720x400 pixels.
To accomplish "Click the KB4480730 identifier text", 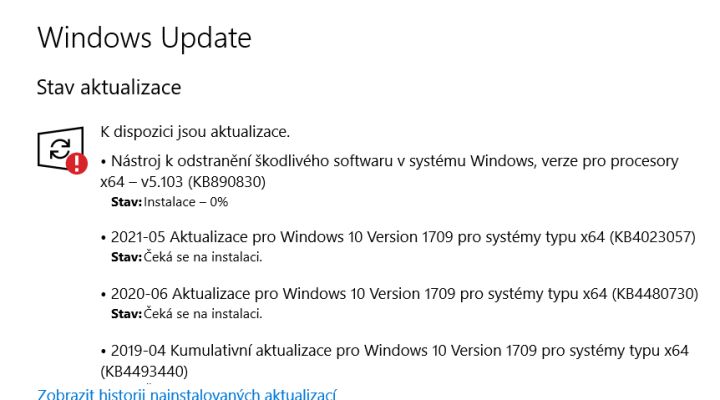I will pos(655,293).
